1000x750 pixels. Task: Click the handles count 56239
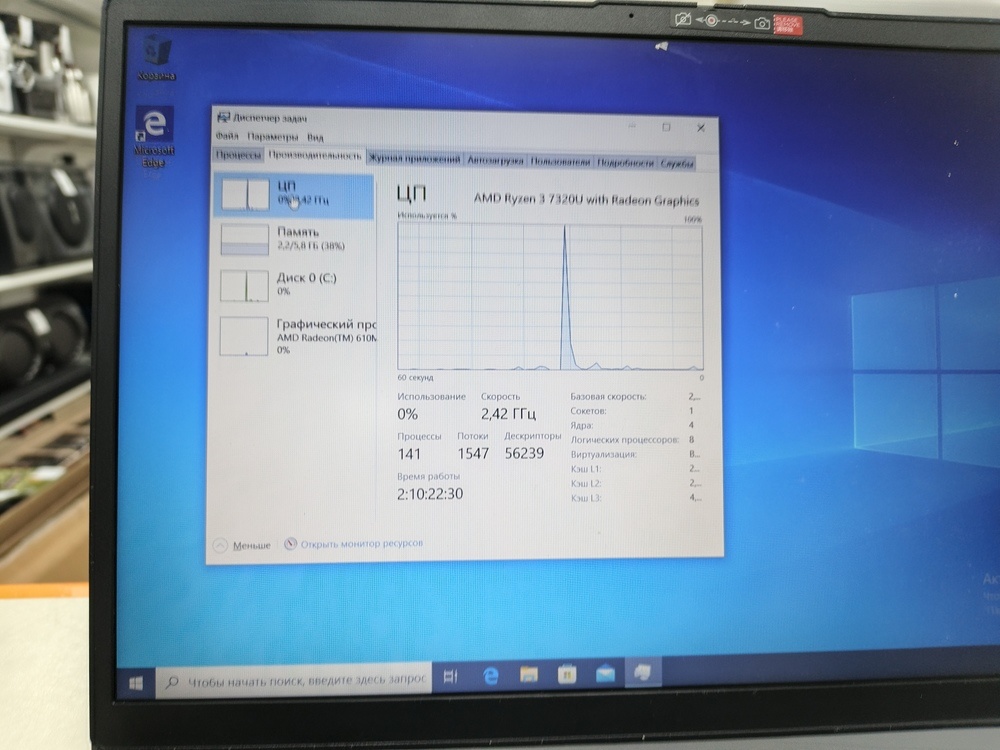click(524, 453)
